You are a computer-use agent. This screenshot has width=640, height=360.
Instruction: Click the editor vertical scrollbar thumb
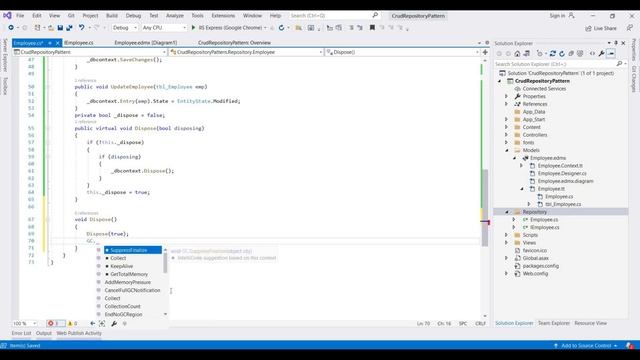485,208
